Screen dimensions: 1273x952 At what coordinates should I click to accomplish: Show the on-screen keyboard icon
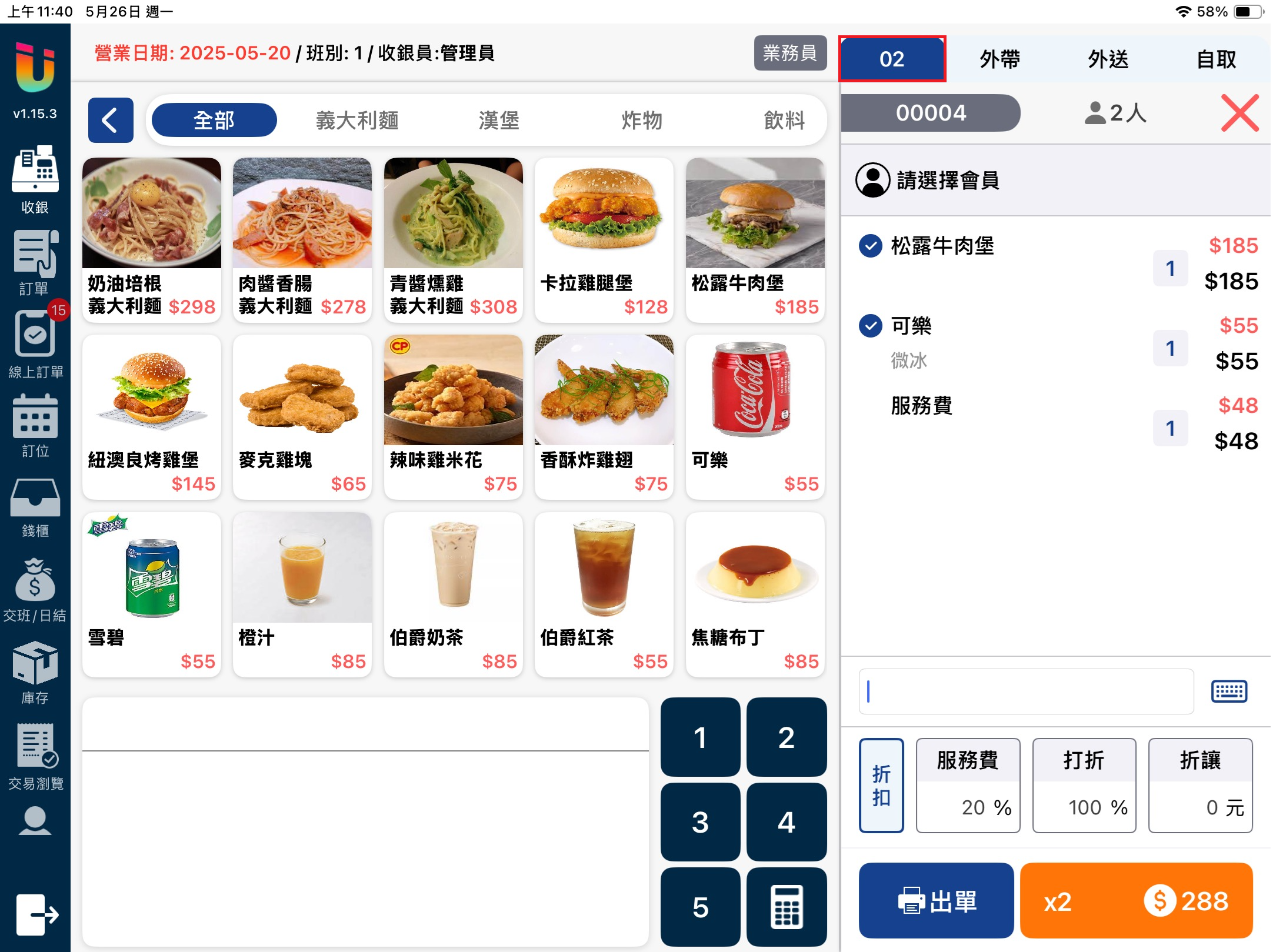click(1229, 692)
